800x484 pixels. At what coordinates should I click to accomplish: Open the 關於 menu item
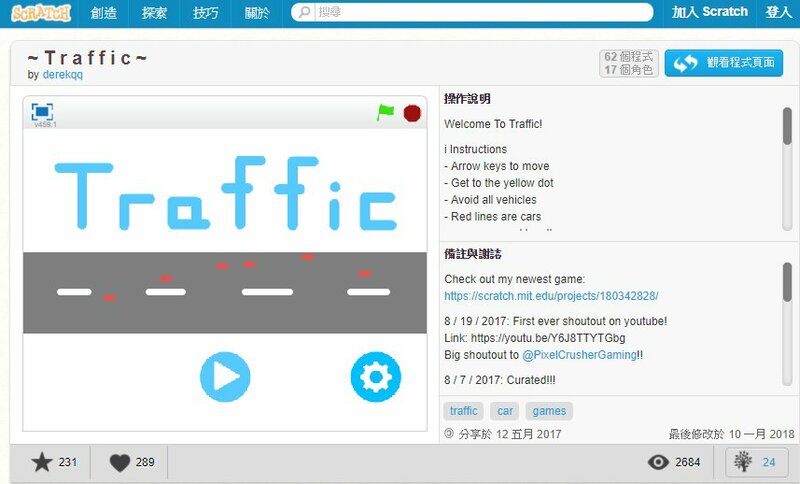[x=257, y=13]
